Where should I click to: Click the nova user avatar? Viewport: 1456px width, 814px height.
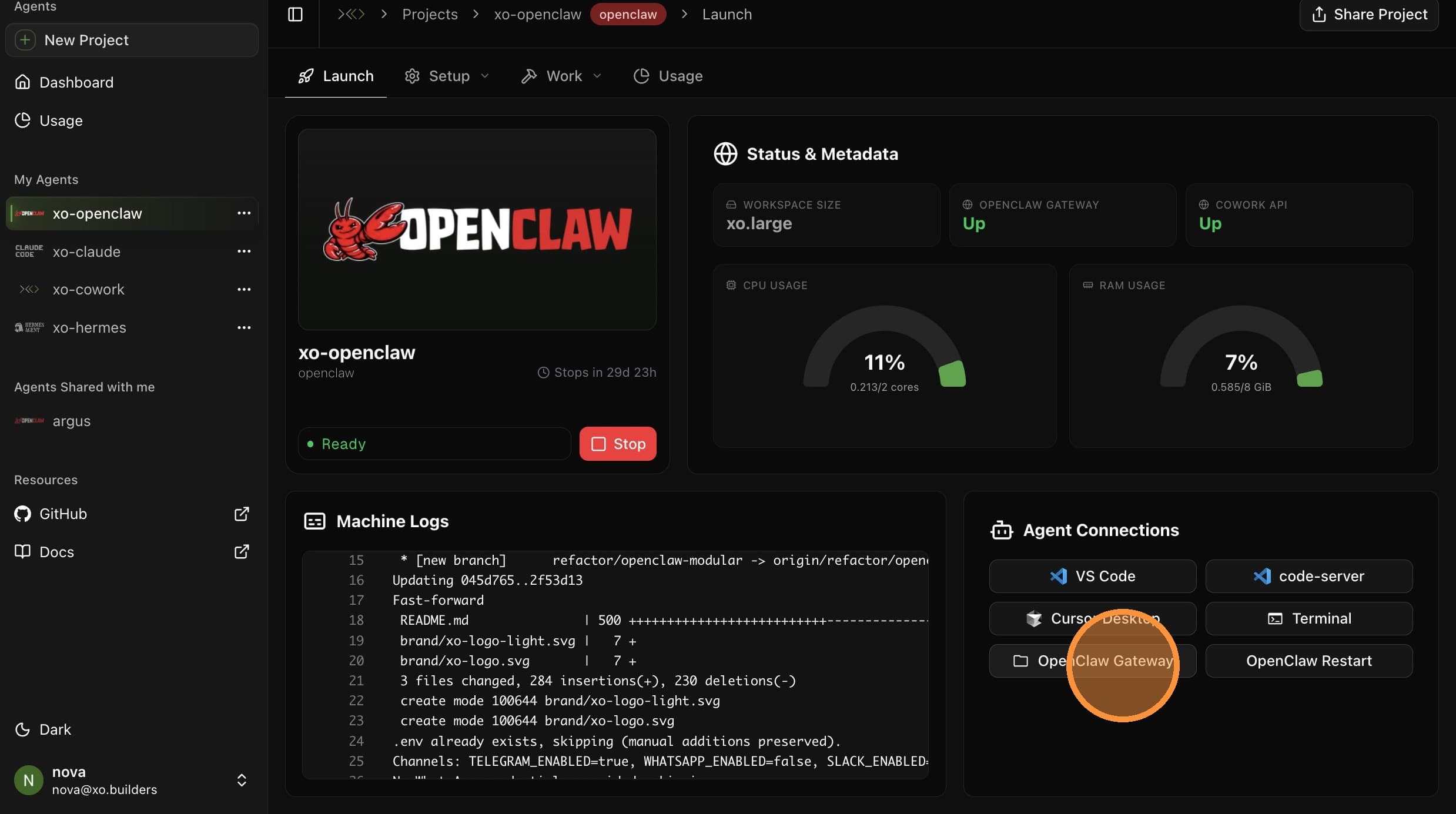click(28, 780)
